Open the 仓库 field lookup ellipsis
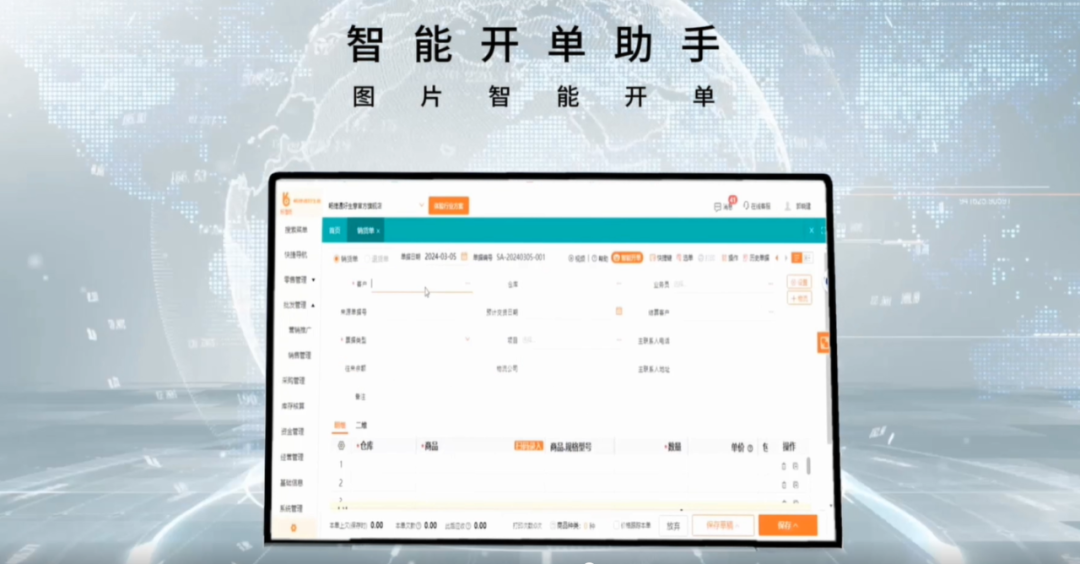This screenshot has height=564, width=1080. [x=618, y=284]
